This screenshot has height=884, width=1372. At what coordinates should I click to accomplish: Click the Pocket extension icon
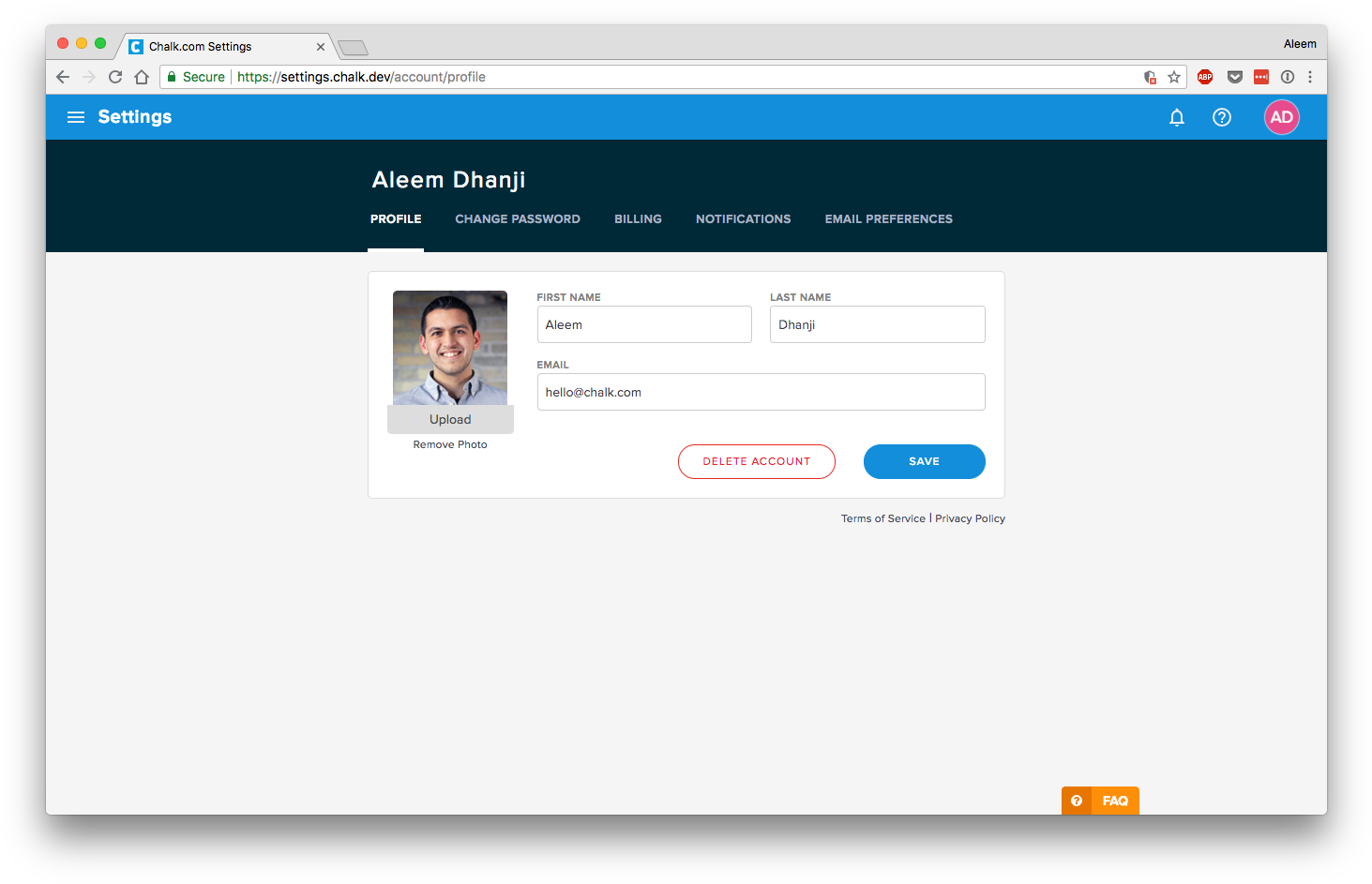[1234, 77]
